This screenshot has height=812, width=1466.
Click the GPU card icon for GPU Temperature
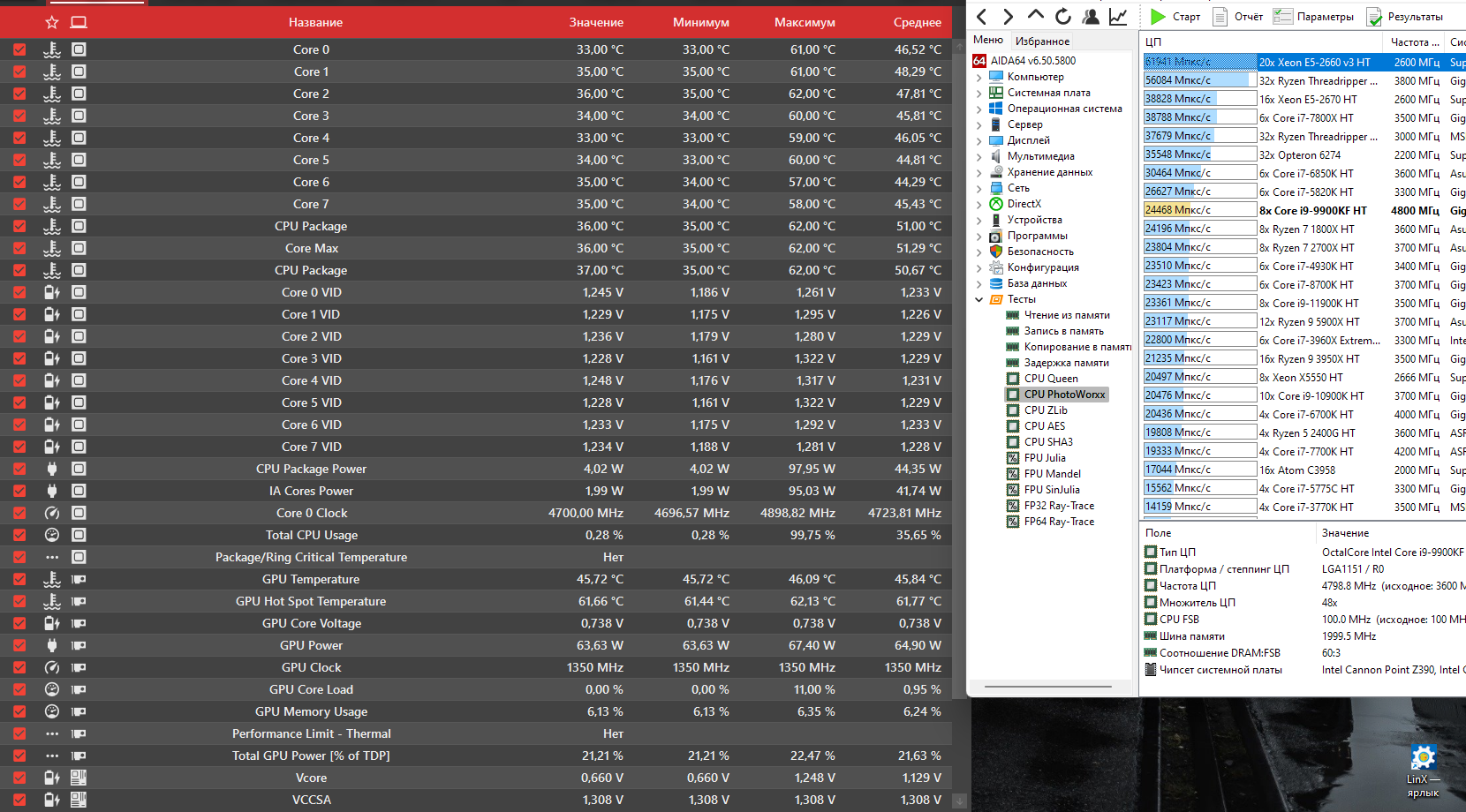[79, 579]
